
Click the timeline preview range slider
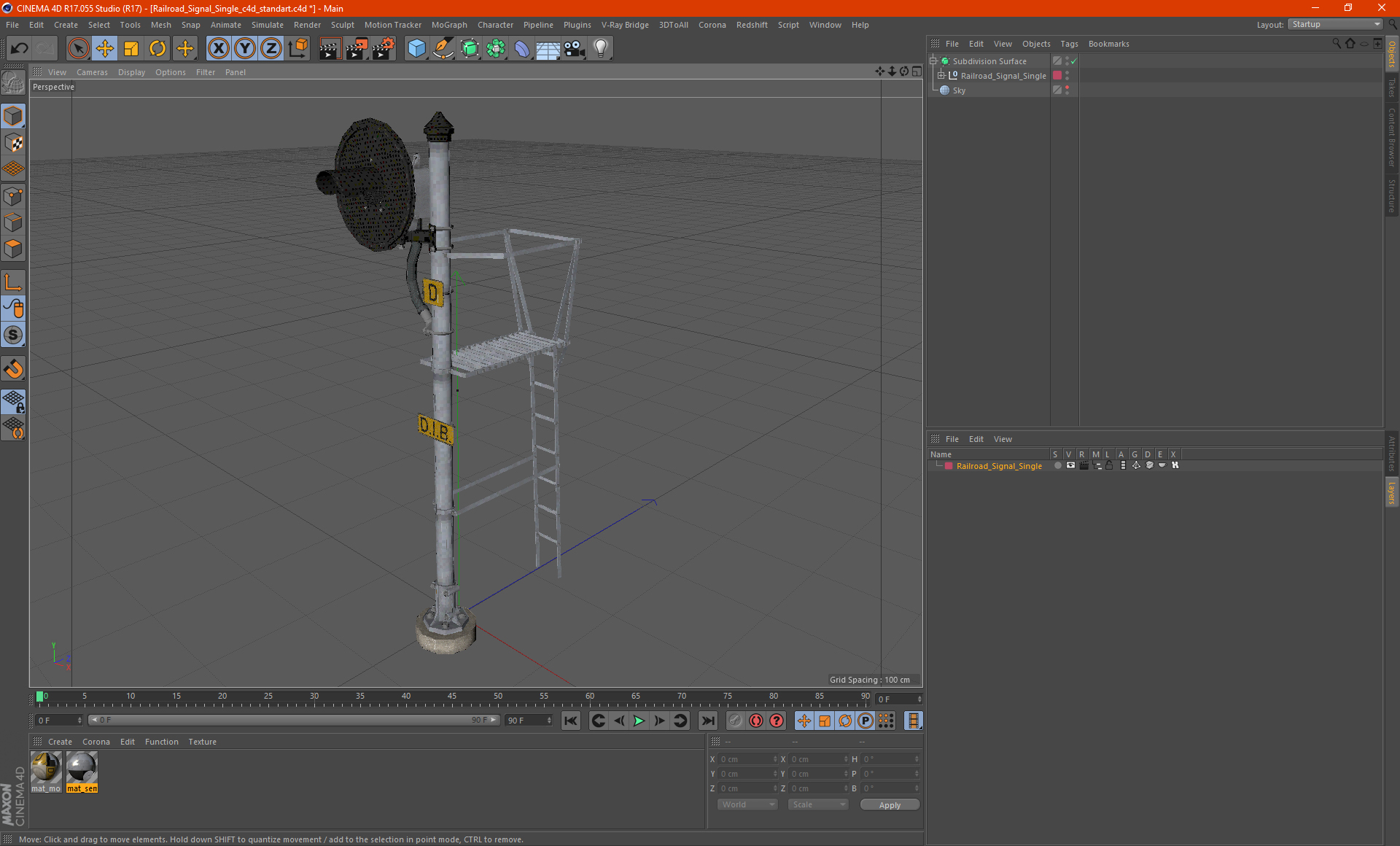coord(293,720)
